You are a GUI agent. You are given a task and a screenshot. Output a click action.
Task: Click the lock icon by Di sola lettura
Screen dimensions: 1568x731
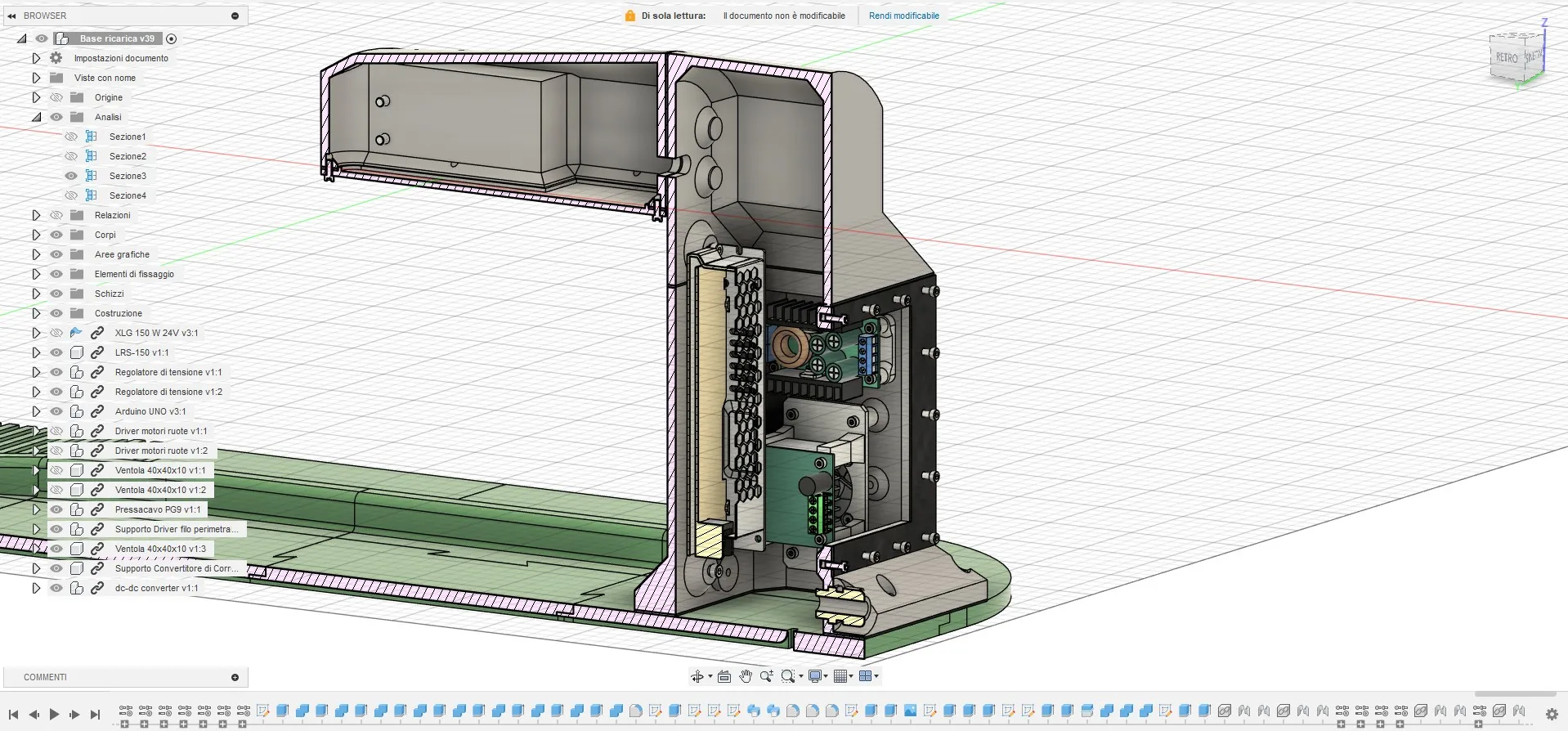[x=630, y=16]
